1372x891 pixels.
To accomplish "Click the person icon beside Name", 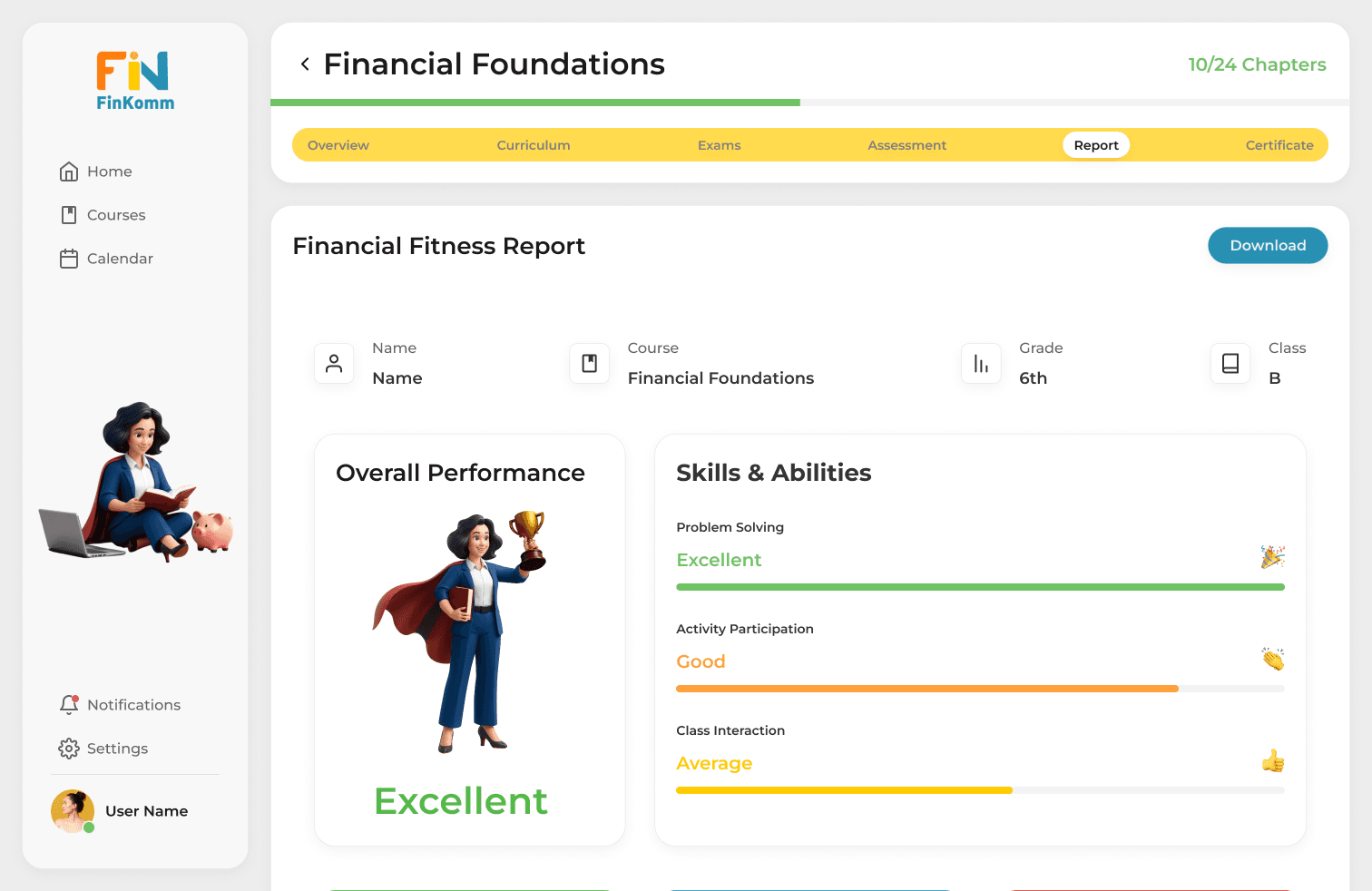I will click(334, 364).
